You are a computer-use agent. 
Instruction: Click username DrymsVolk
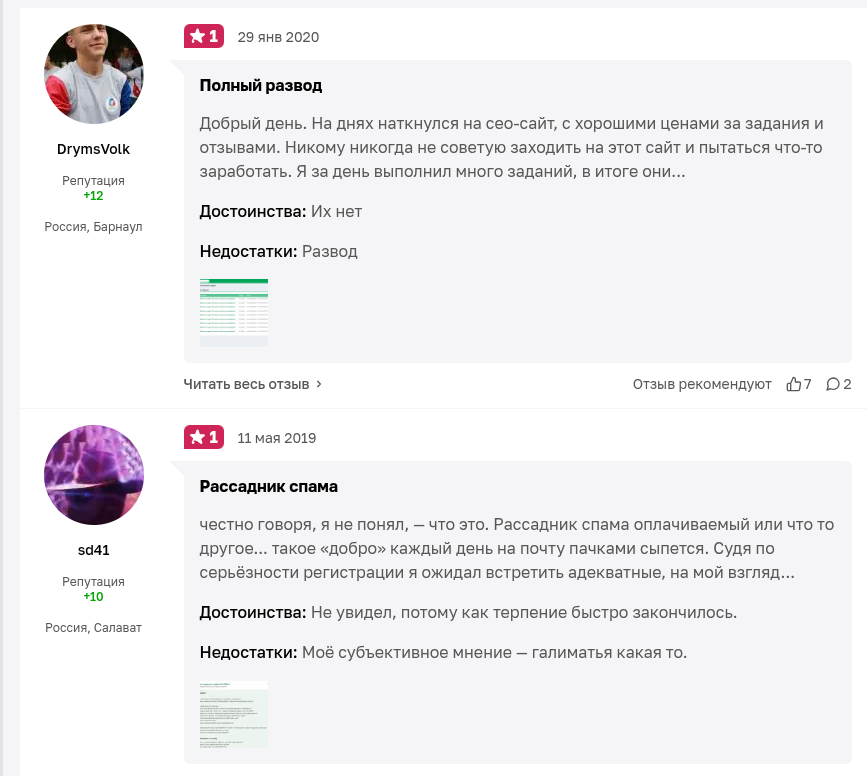(x=94, y=149)
